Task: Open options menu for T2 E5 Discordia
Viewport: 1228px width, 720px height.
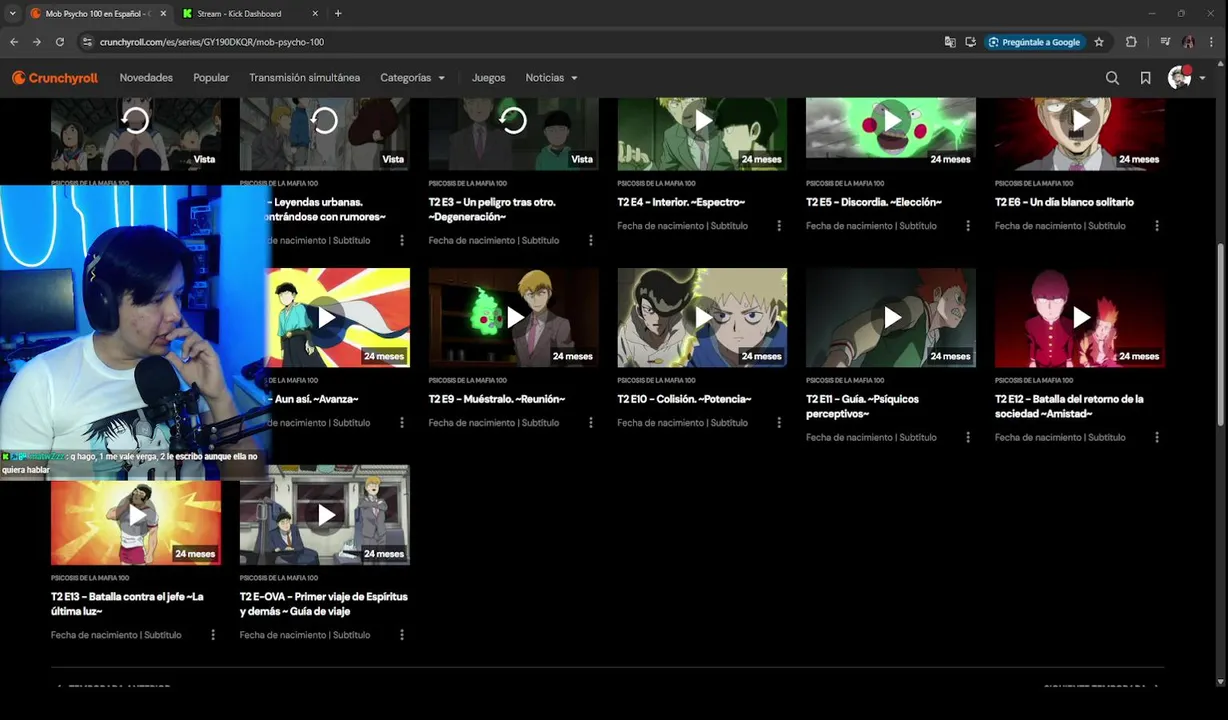Action: click(968, 226)
